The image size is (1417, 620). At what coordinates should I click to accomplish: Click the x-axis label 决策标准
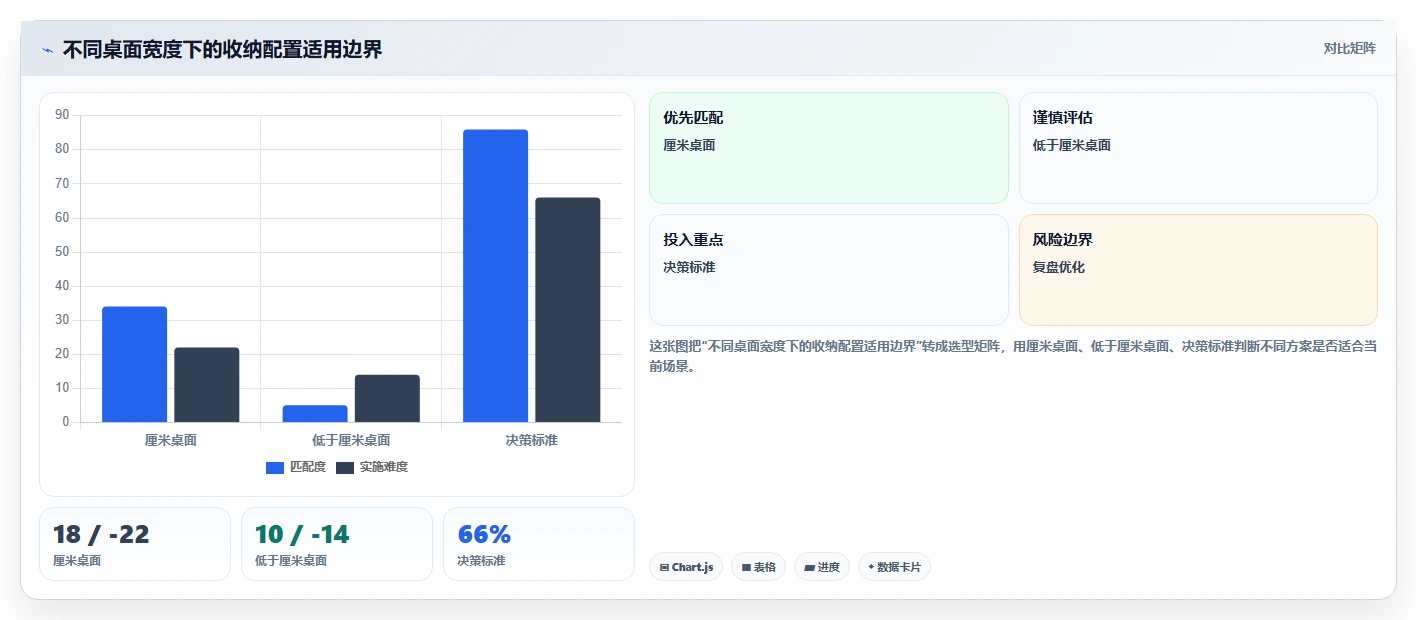click(532, 440)
